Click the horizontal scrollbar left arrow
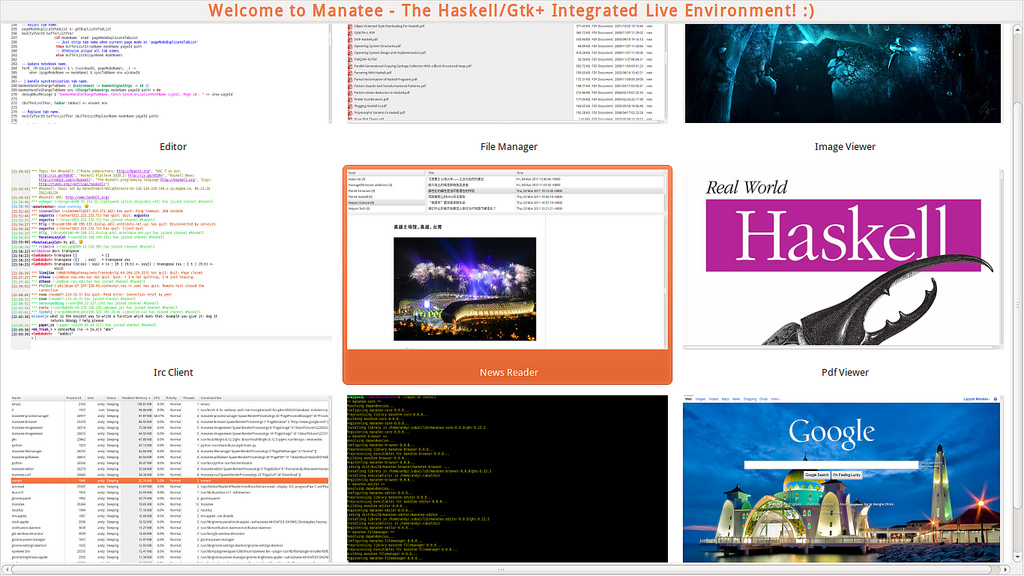This screenshot has height=576, width=1024. click(6, 569)
